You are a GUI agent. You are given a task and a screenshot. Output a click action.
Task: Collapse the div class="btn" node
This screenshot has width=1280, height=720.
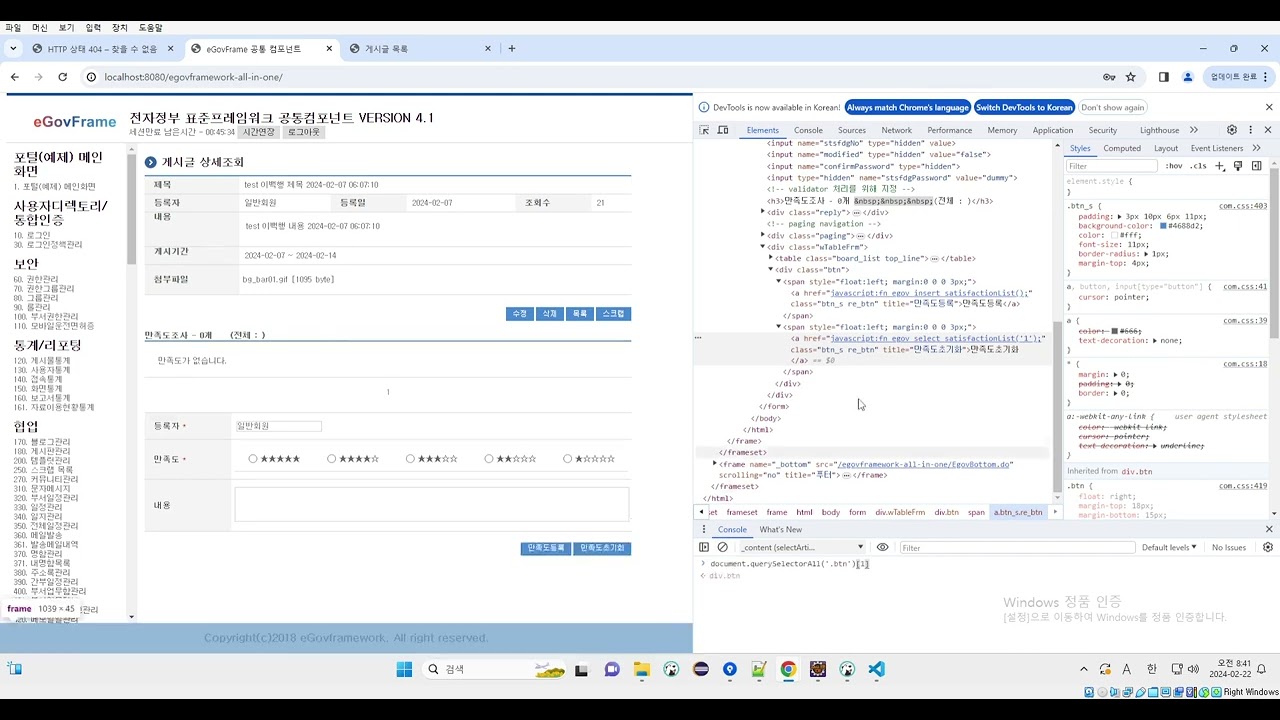[x=771, y=270]
